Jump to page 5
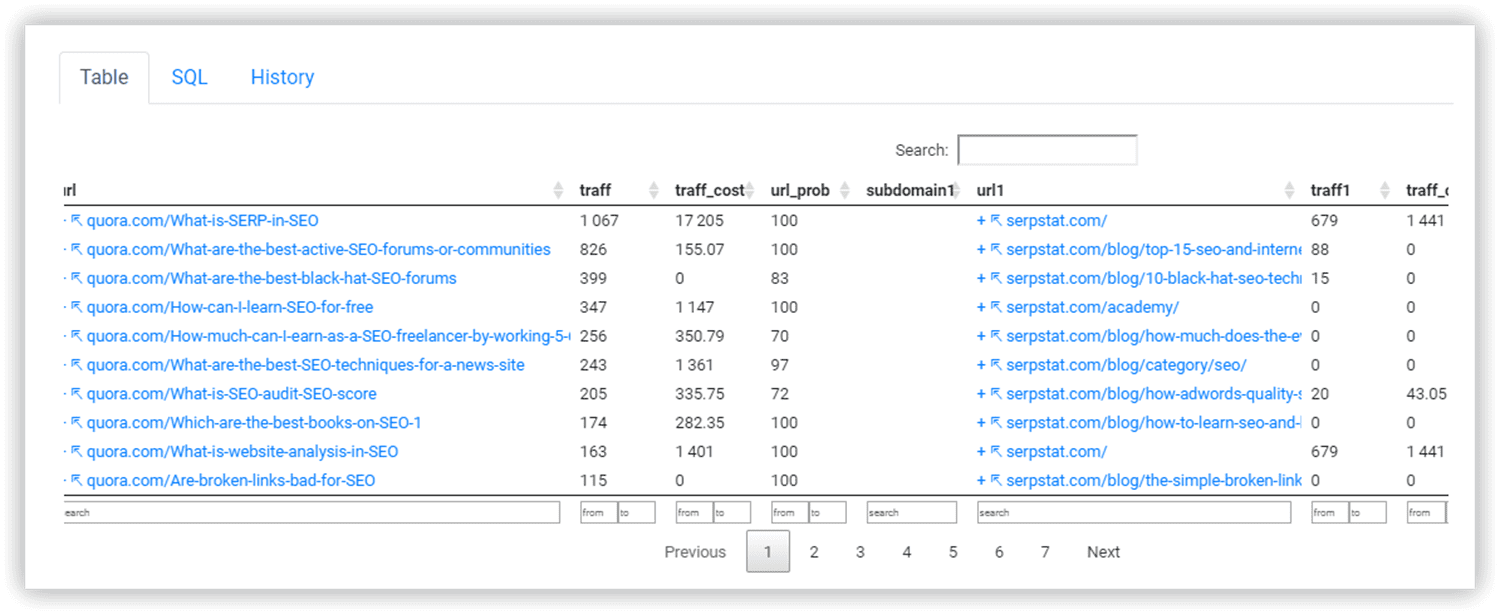This screenshot has width=1500, height=614. click(953, 552)
